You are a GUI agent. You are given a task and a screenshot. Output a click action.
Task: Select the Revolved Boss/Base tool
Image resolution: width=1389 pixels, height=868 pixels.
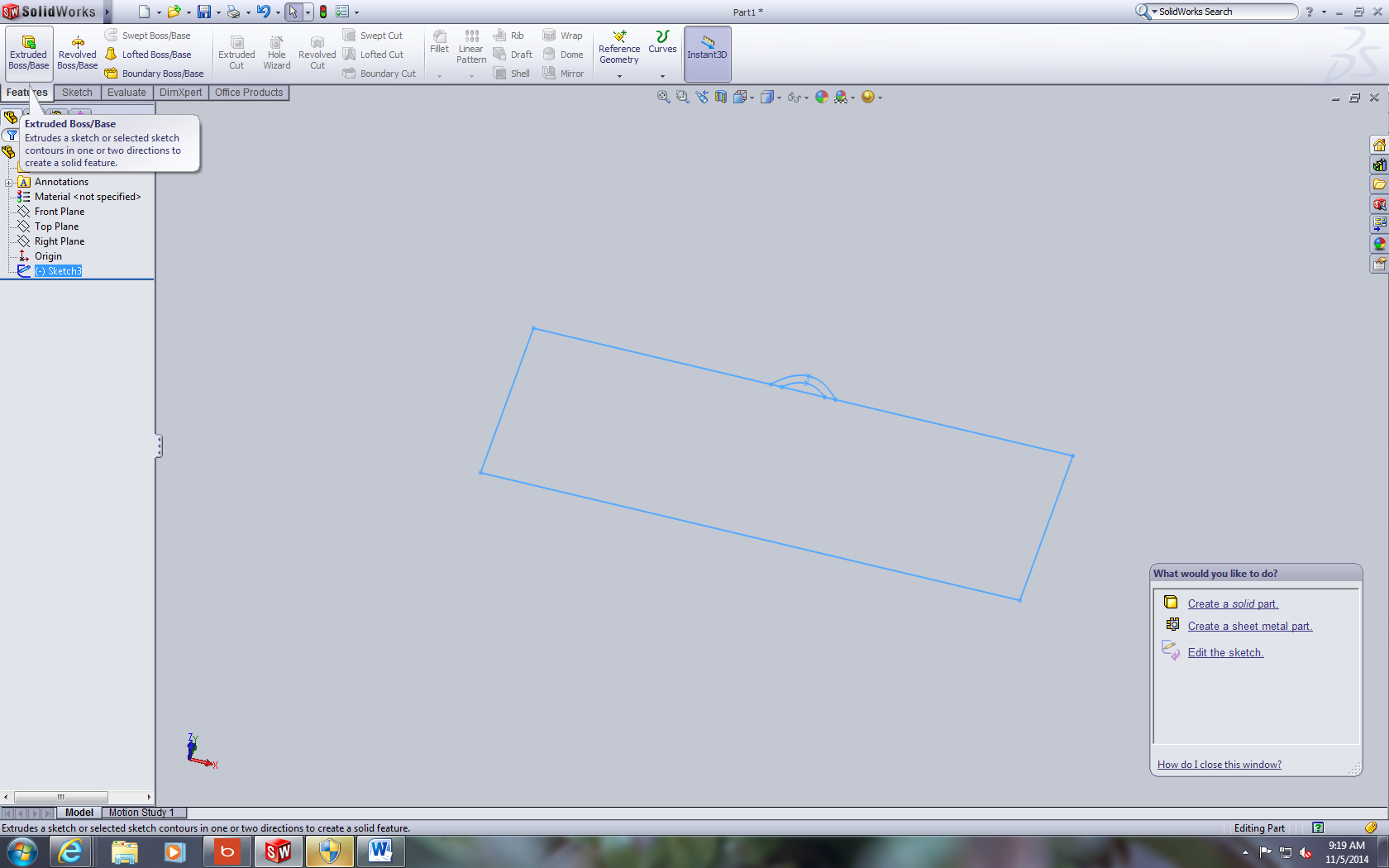[x=77, y=53]
